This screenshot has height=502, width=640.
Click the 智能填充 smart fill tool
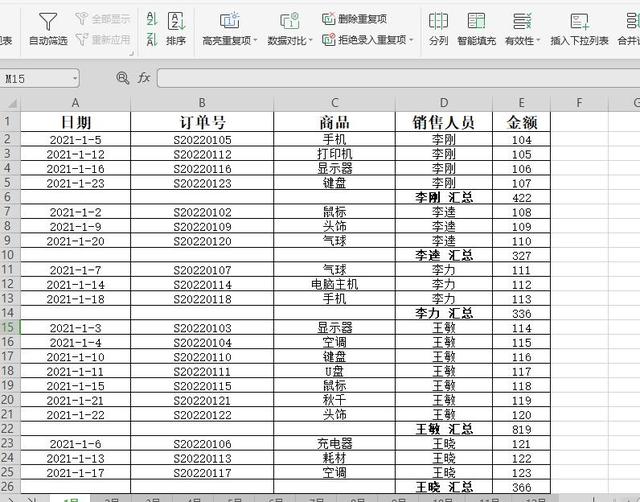(x=476, y=29)
